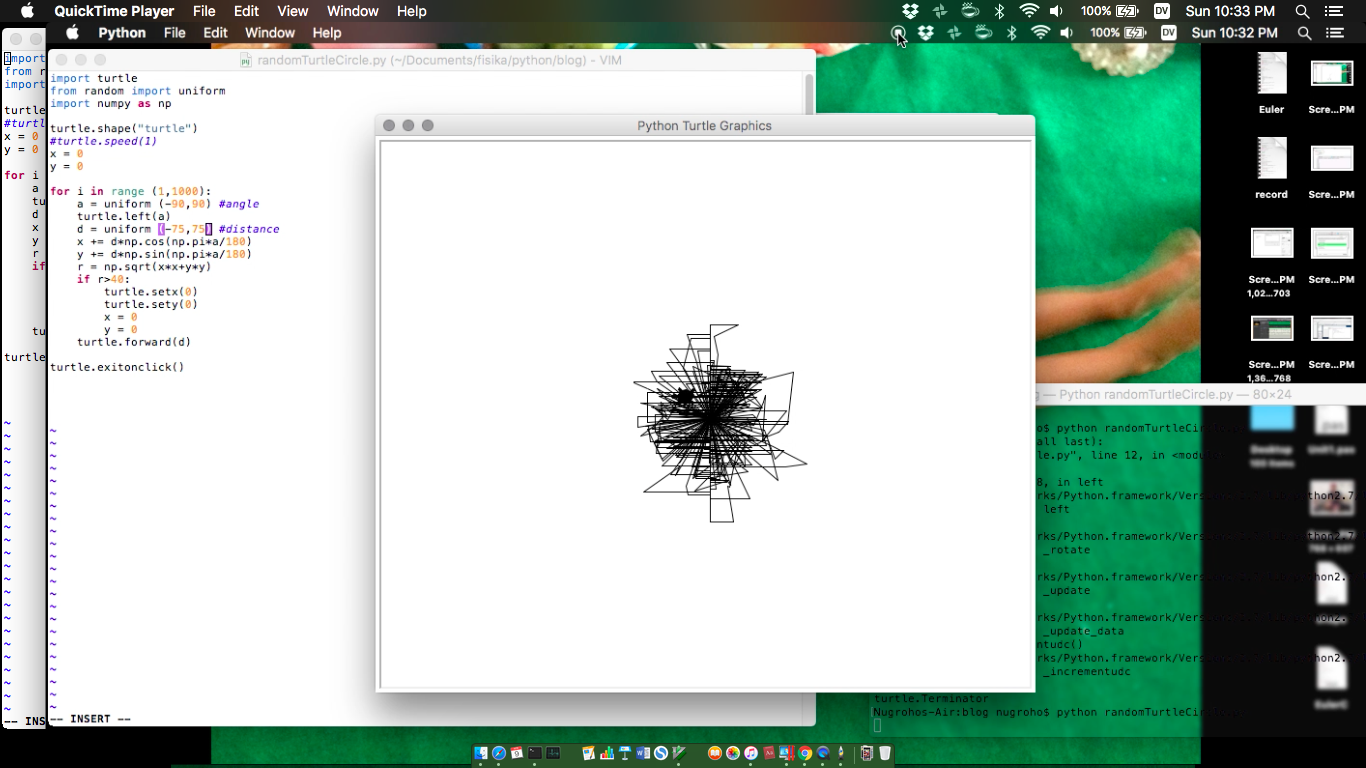Select the screenshot labeled 1,36...768 on desktop
Image resolution: width=1366 pixels, height=768 pixels.
1272,349
